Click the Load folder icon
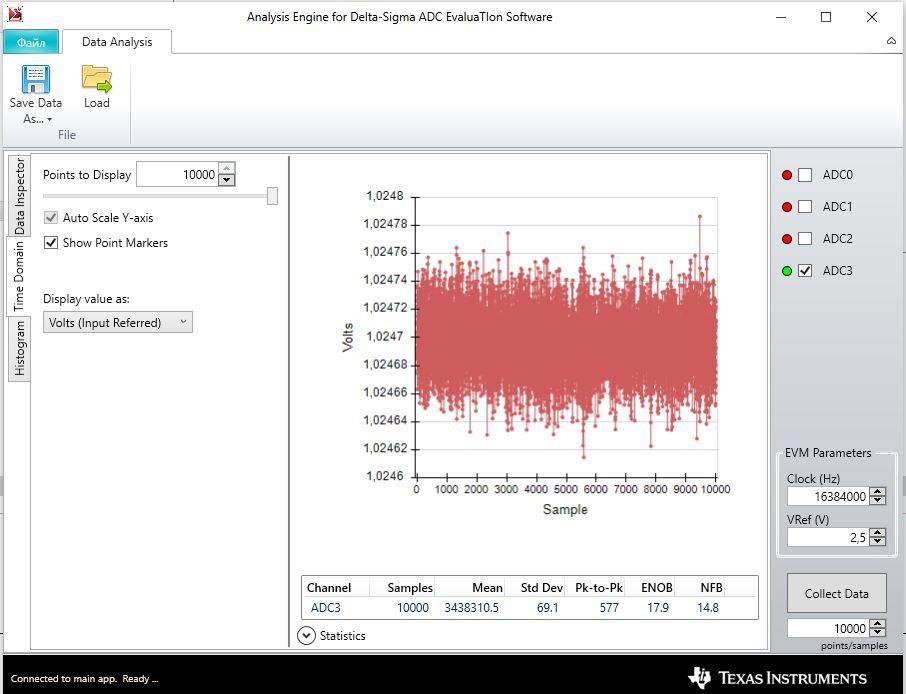The image size is (906, 694). [x=96, y=79]
